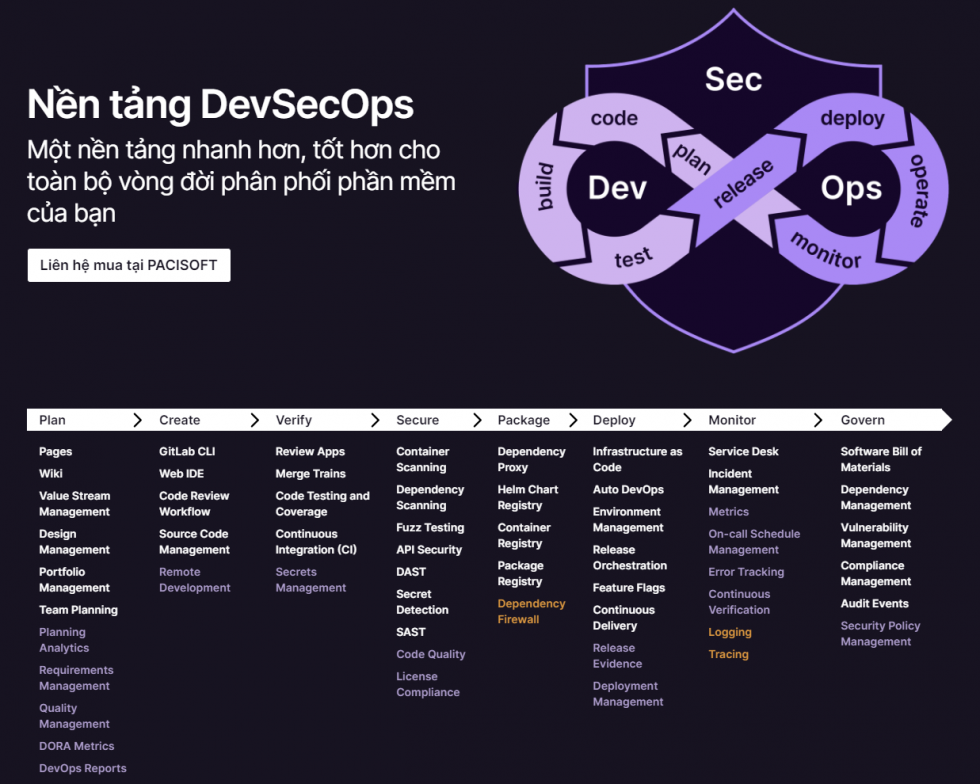Select the code segment in the DevOps loop
The width and height of the screenshot is (980, 784).
click(614, 118)
